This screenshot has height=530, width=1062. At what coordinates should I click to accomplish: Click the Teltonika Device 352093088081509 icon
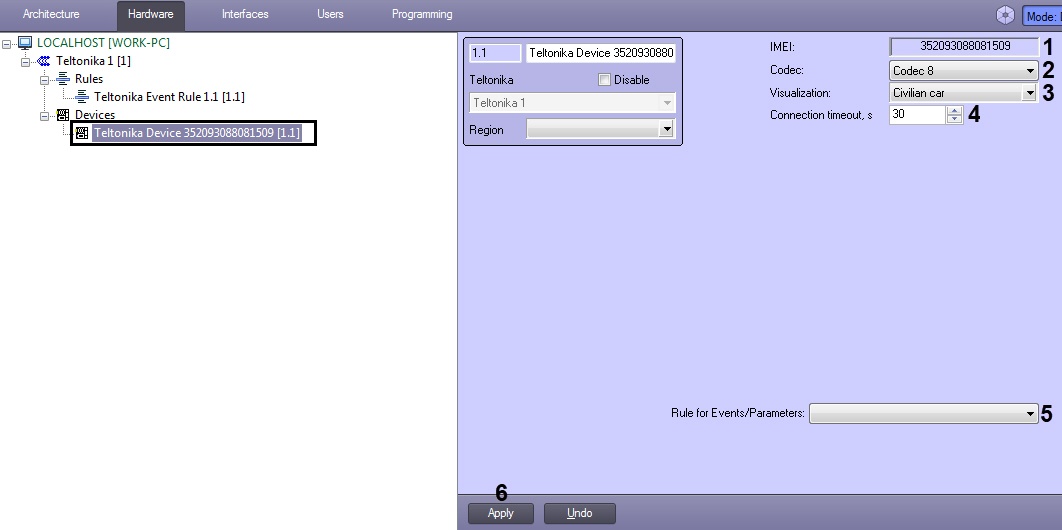click(x=82, y=133)
